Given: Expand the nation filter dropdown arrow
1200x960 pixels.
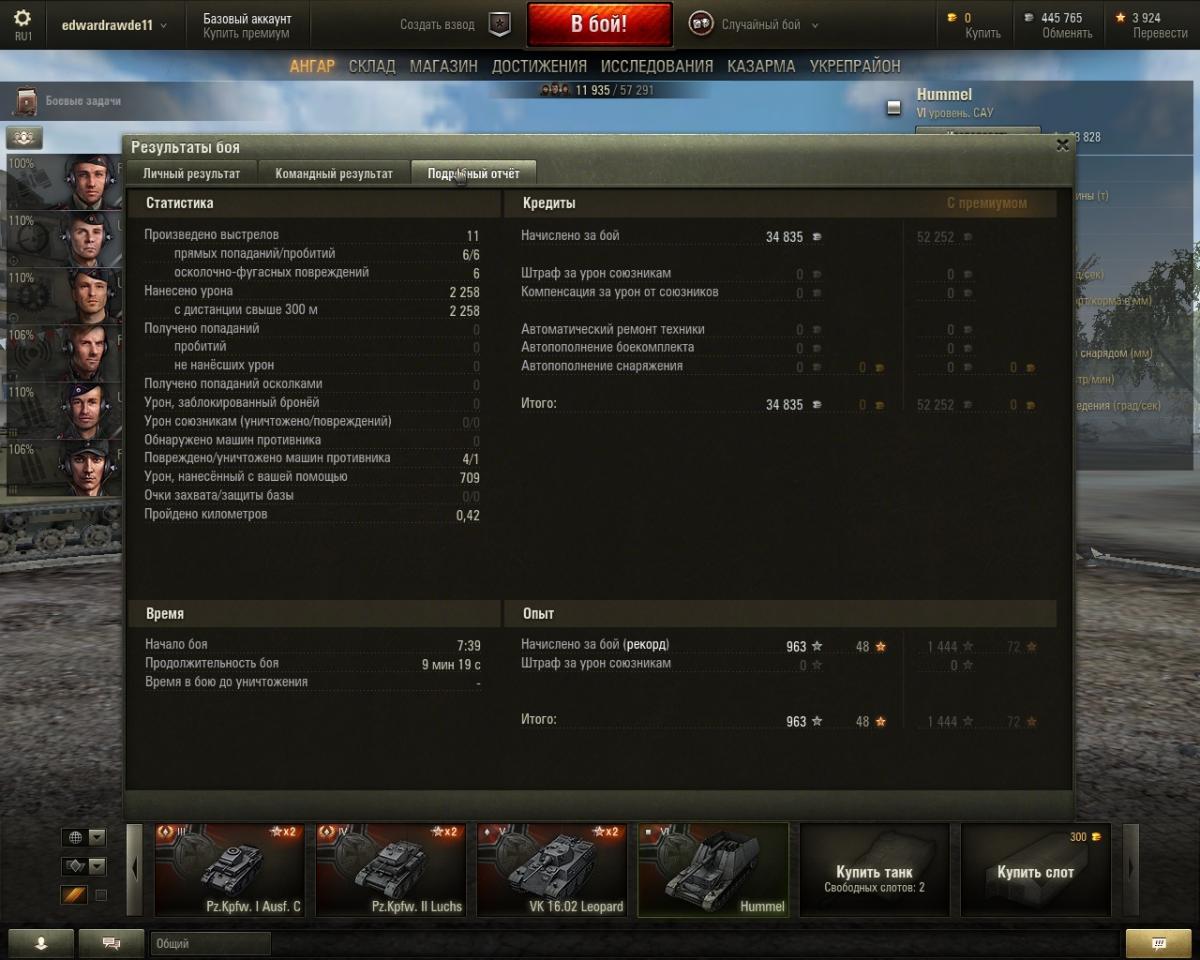Looking at the screenshot, I should pyautogui.click(x=97, y=837).
